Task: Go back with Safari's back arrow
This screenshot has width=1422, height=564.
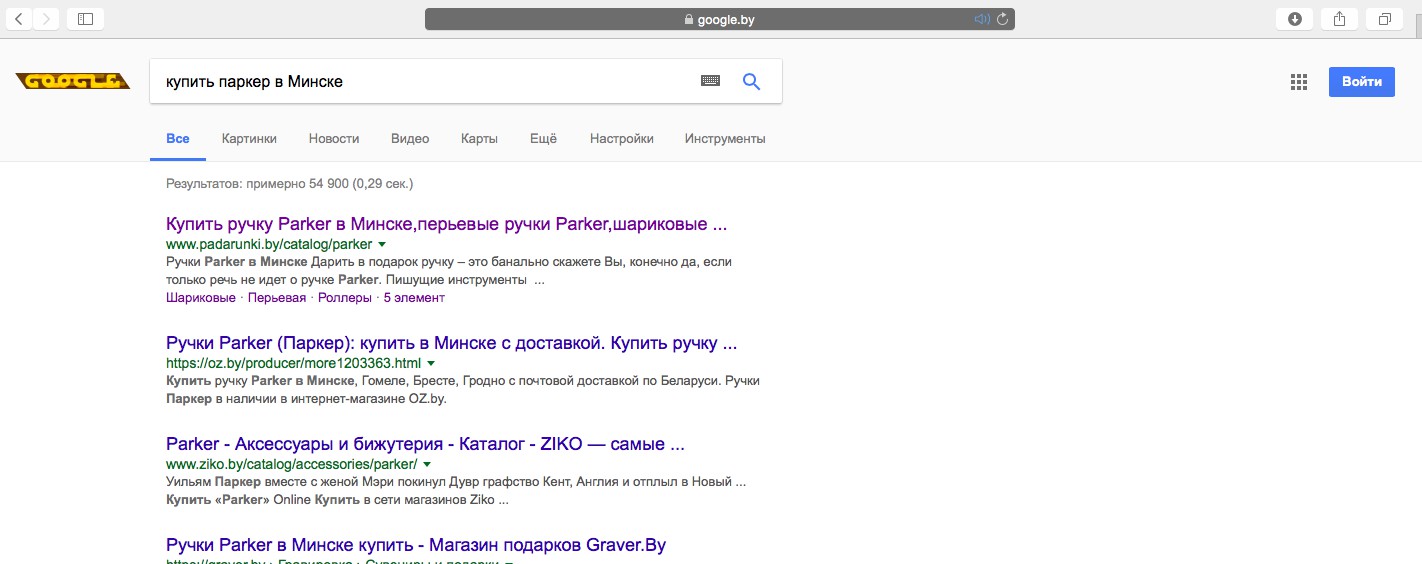Action: coord(19,18)
